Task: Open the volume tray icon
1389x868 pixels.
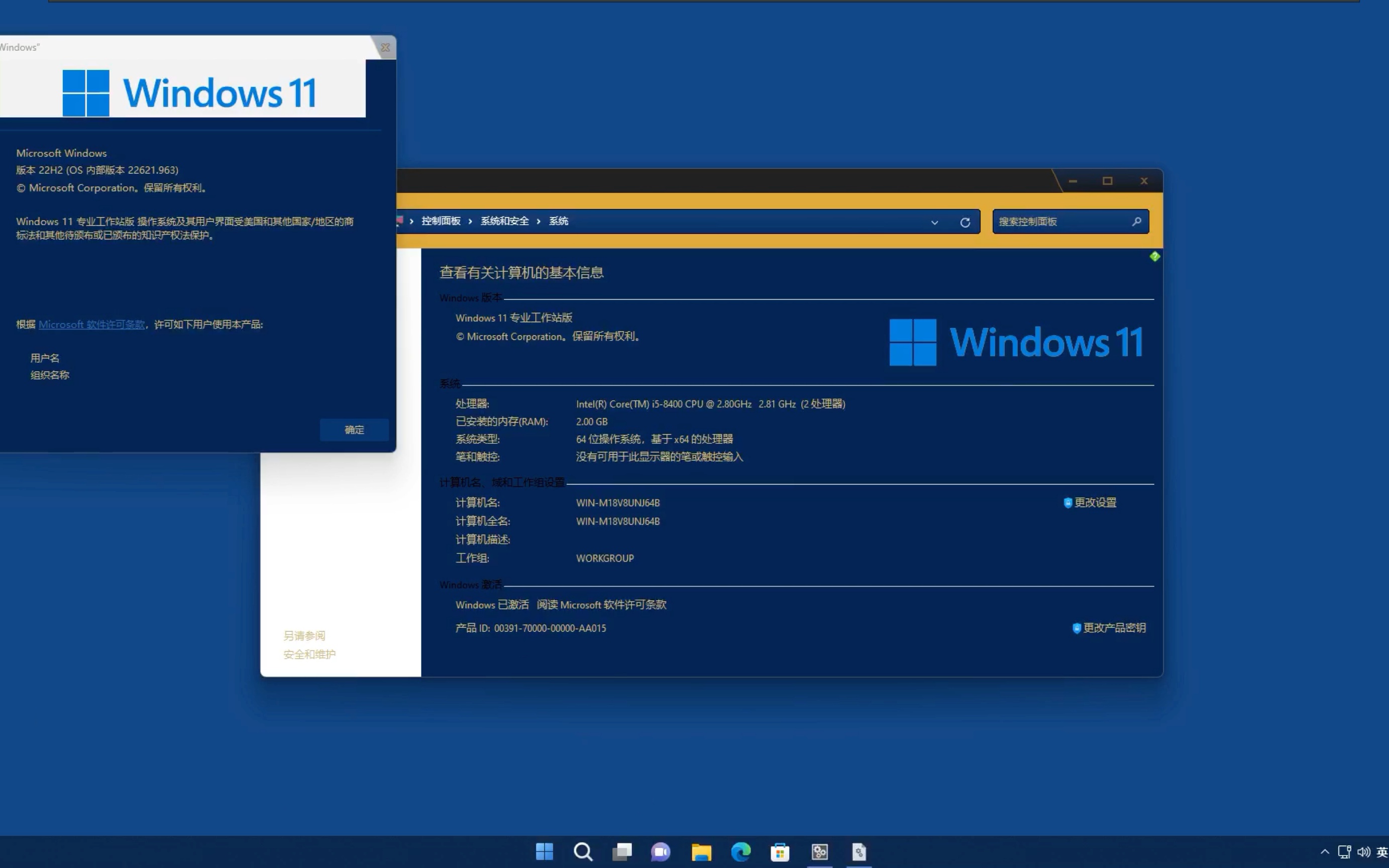Action: (1364, 852)
